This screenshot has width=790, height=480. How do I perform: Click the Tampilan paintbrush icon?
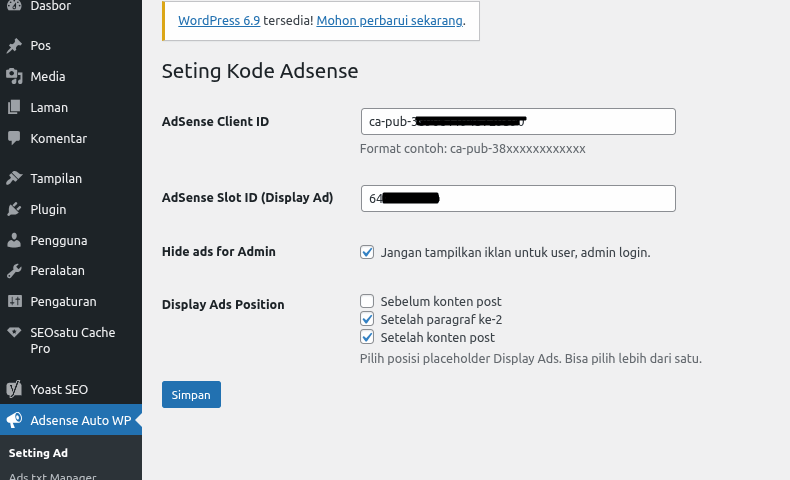pyautogui.click(x=14, y=179)
